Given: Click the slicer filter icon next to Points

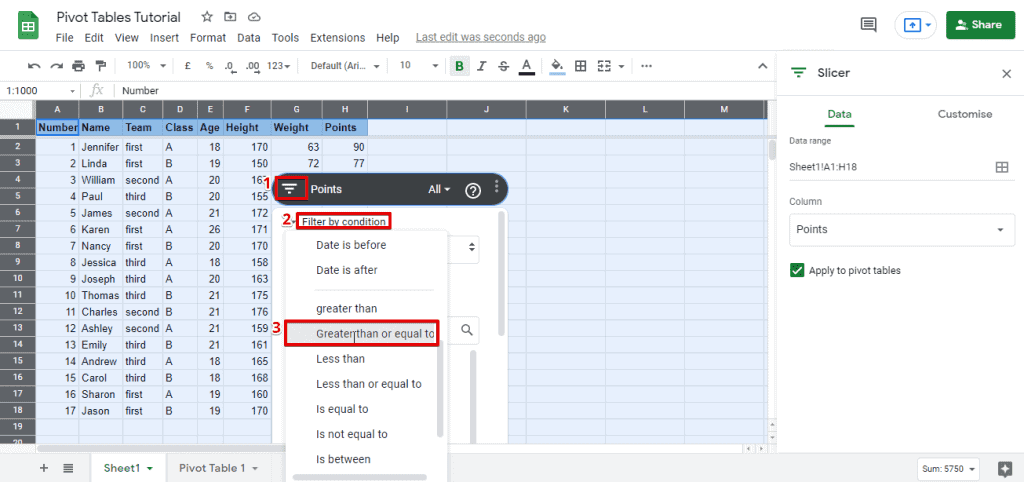Looking at the screenshot, I should (x=291, y=189).
